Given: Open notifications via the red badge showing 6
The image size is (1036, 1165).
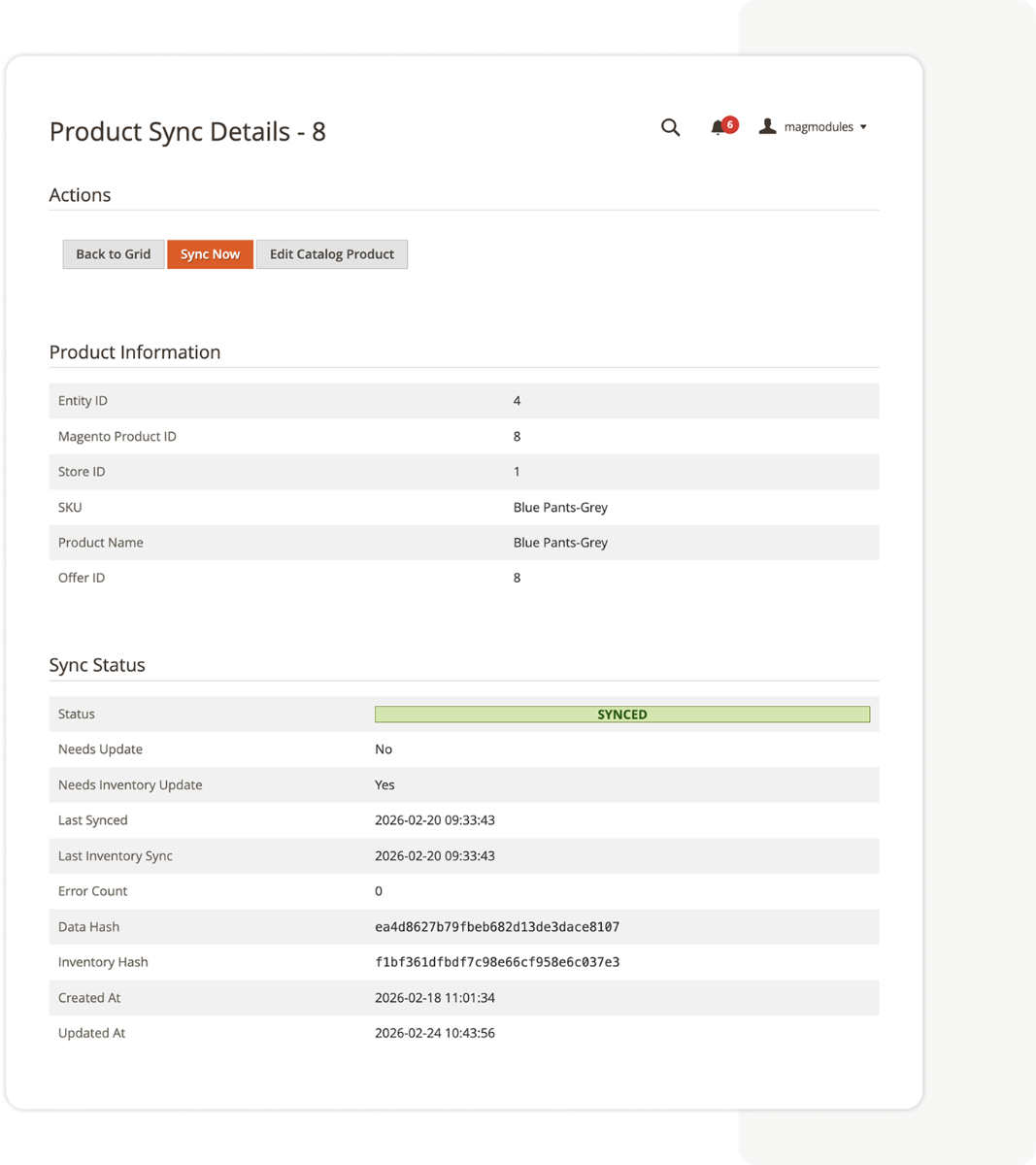Looking at the screenshot, I should pyautogui.click(x=728, y=124).
